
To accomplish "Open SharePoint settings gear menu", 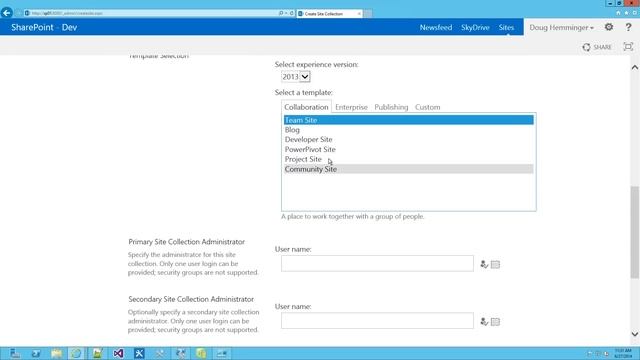I will coord(609,27).
